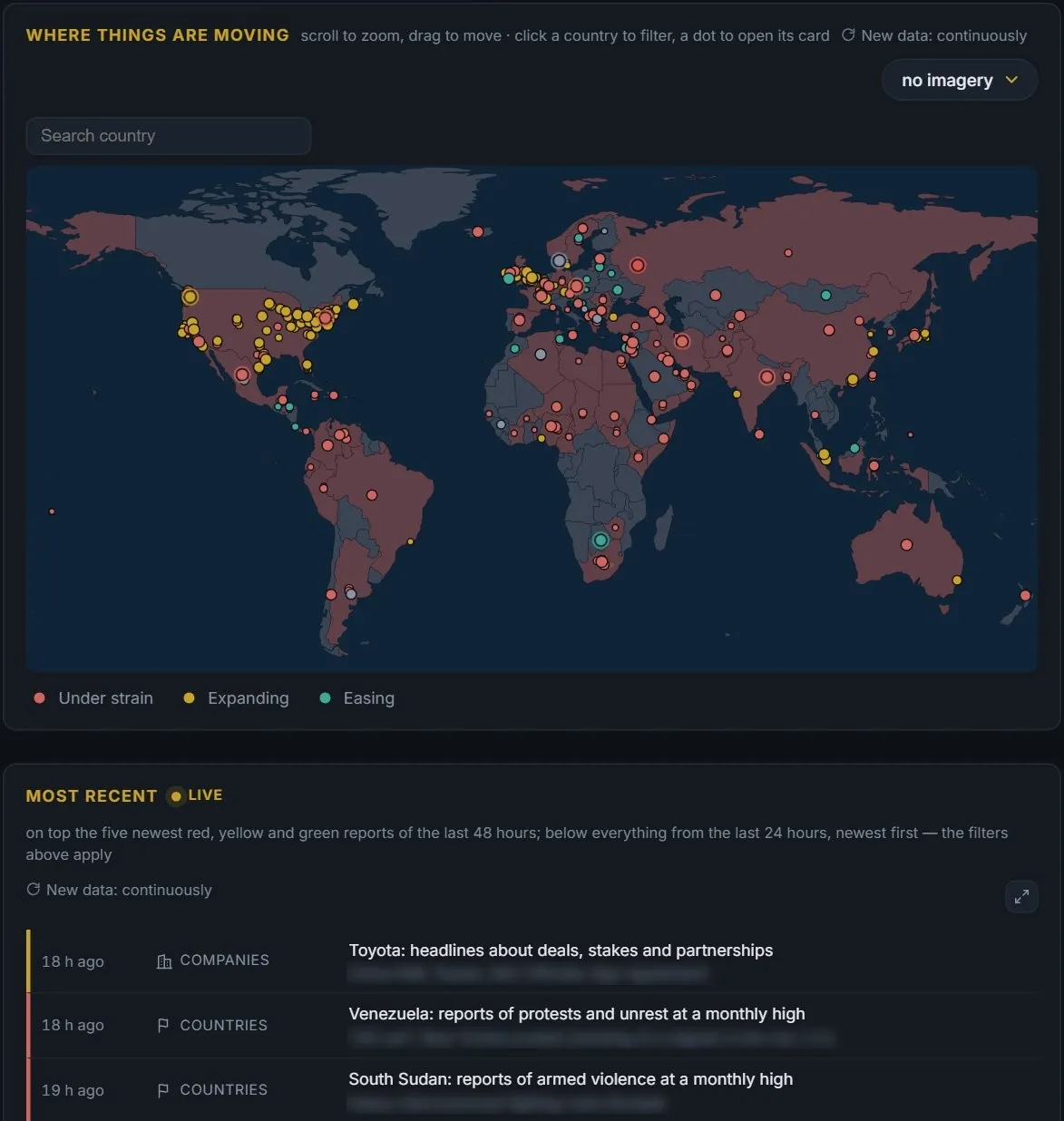Toggle the Under strain legend filter
1064x1121 pixels.
click(93, 698)
